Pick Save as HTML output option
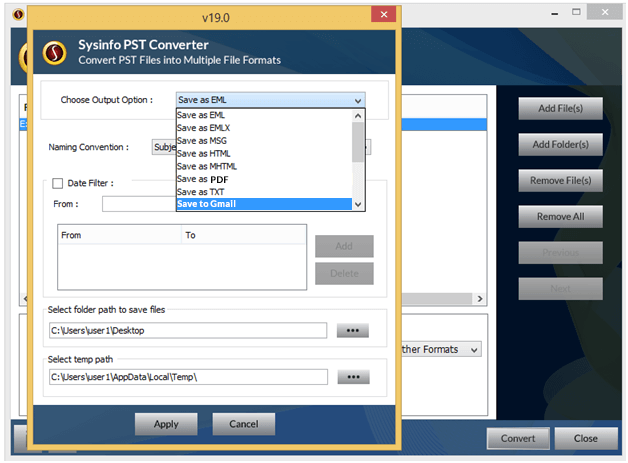The image size is (628, 463). pos(264,154)
